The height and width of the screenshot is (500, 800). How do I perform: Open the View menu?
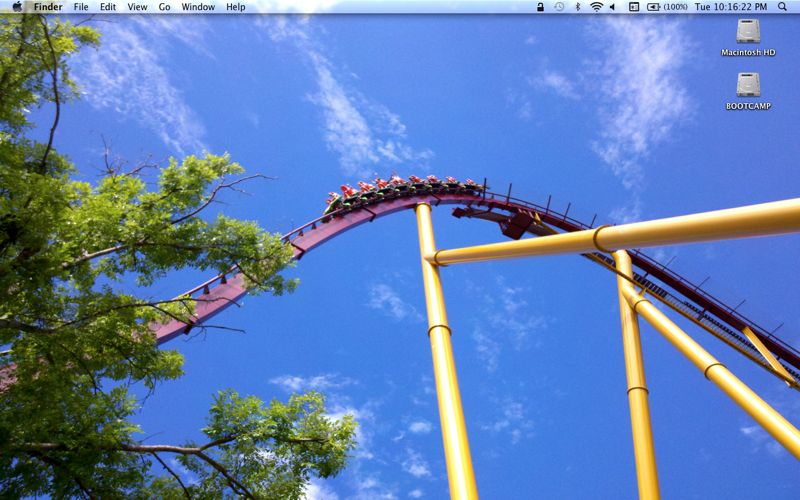click(137, 7)
